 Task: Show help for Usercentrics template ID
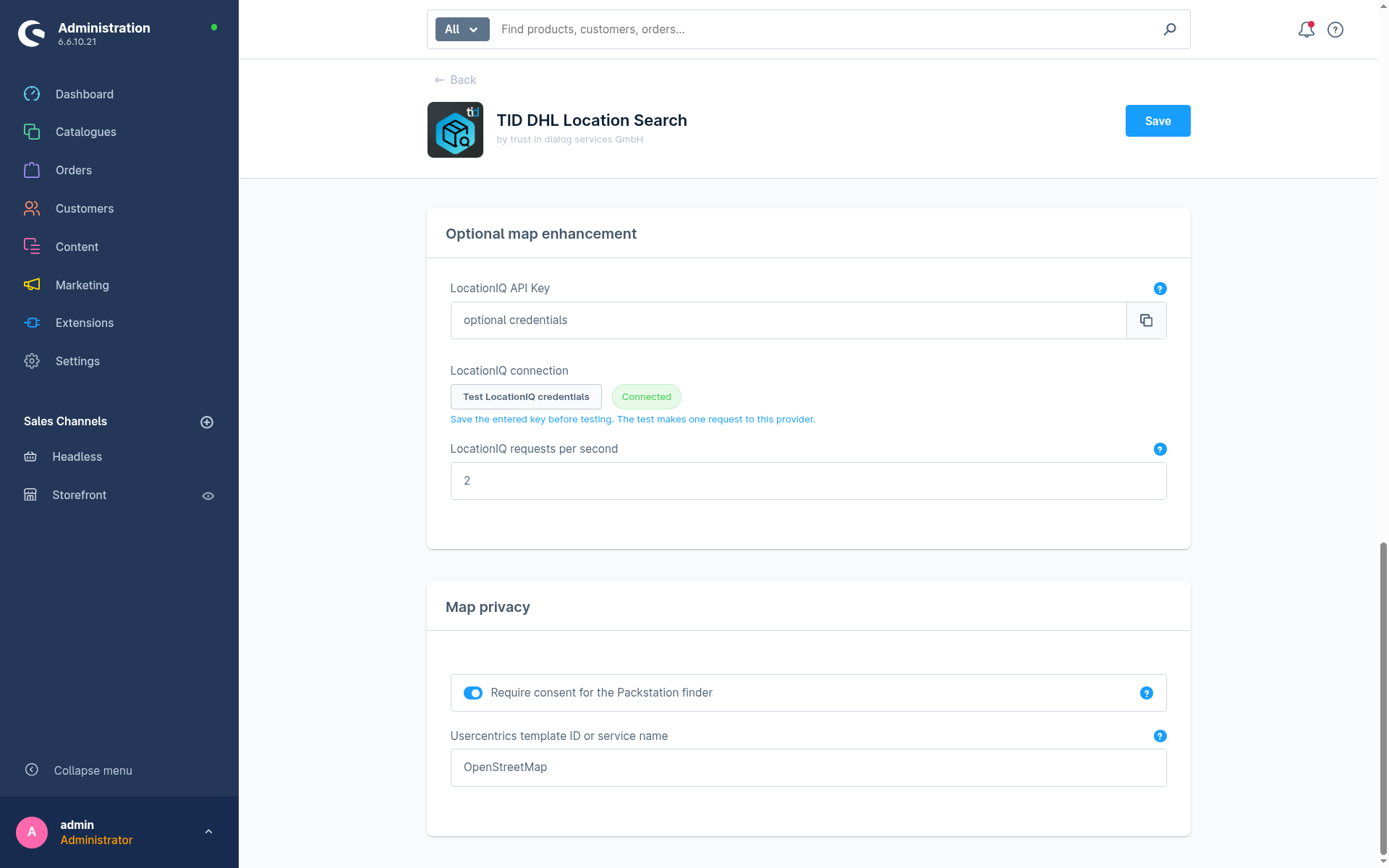1160,736
